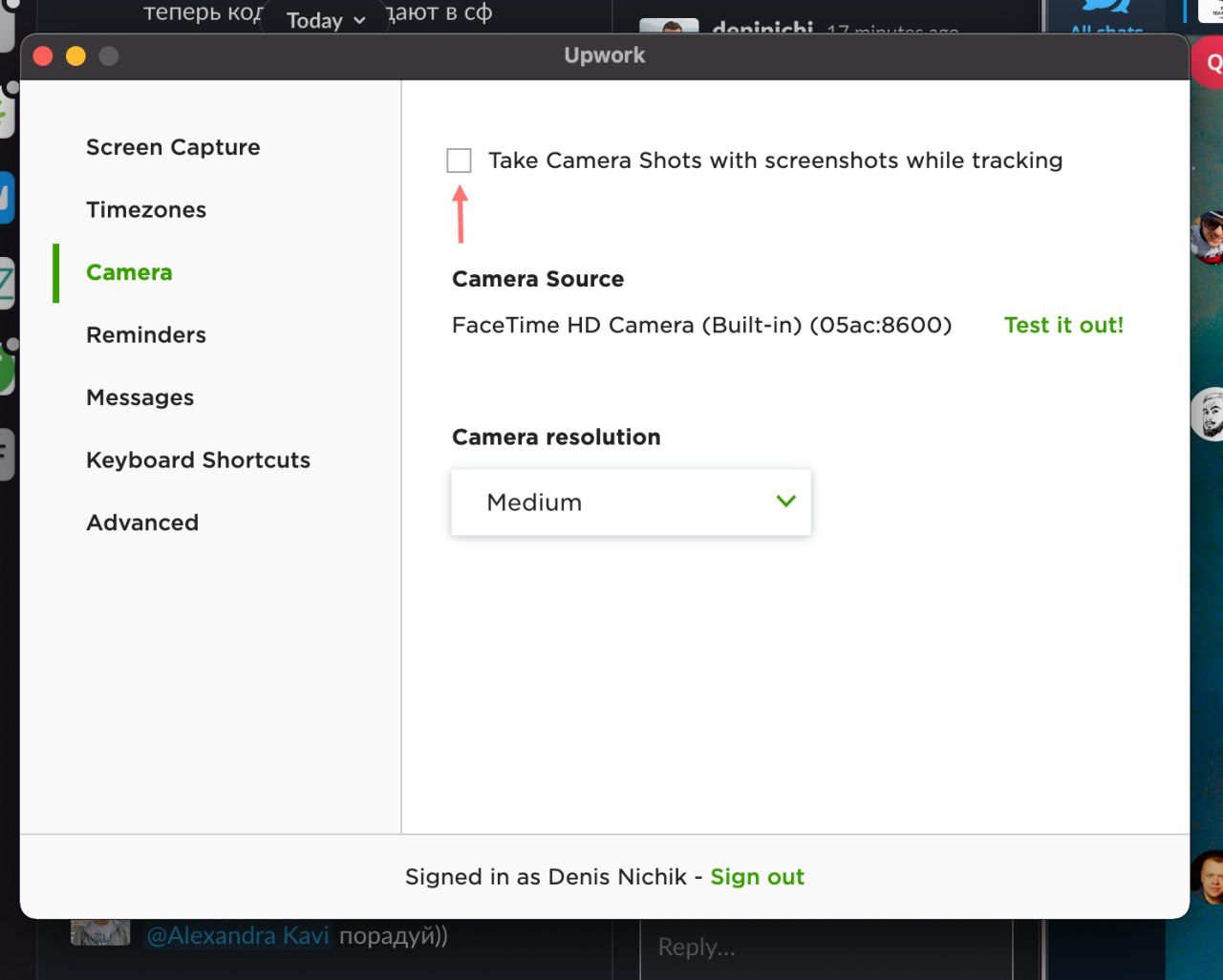Viewport: 1223px width, 980px height.
Task: Click the Camera resolution label
Action: point(556,437)
